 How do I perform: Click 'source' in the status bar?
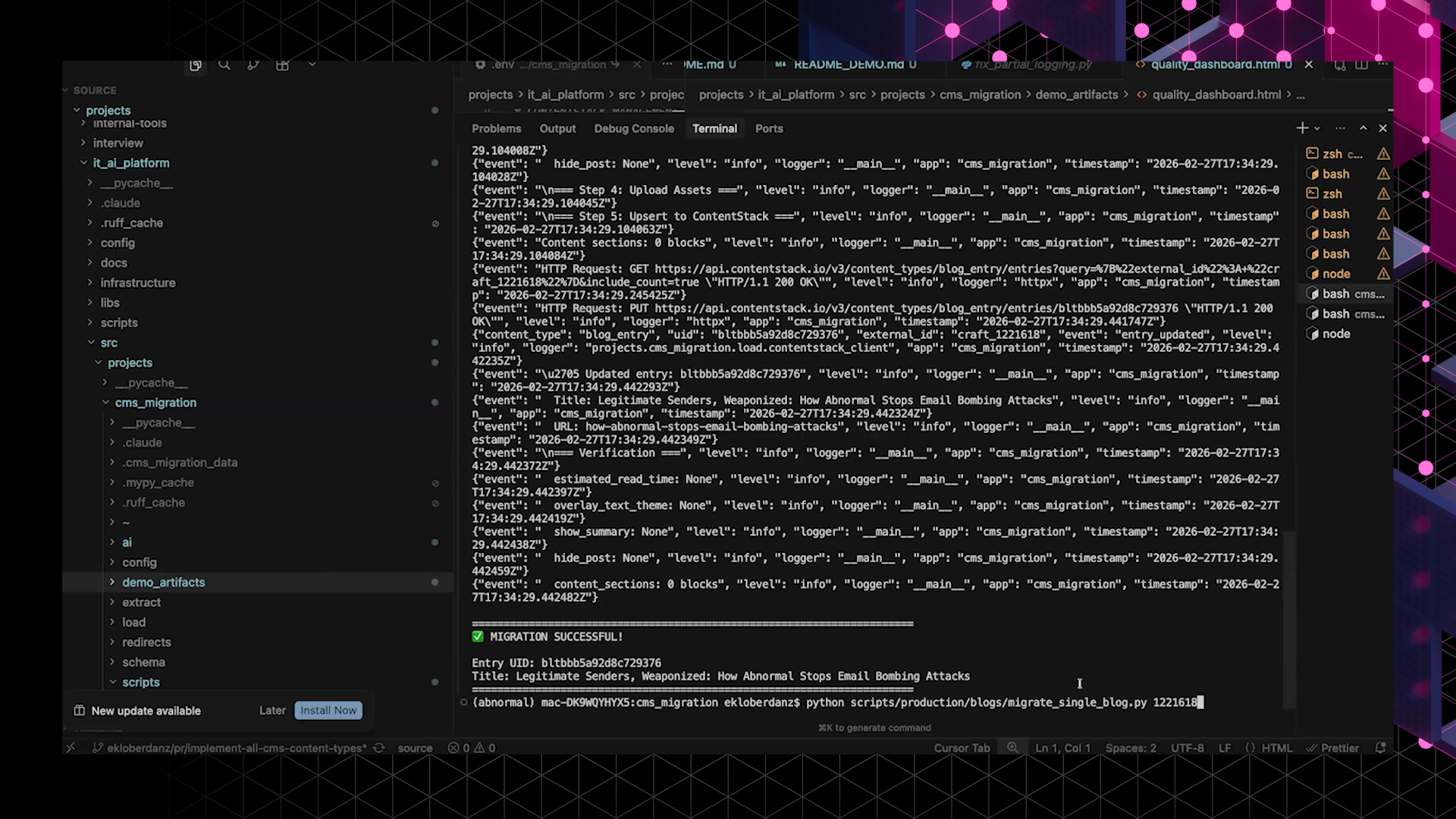(x=415, y=748)
